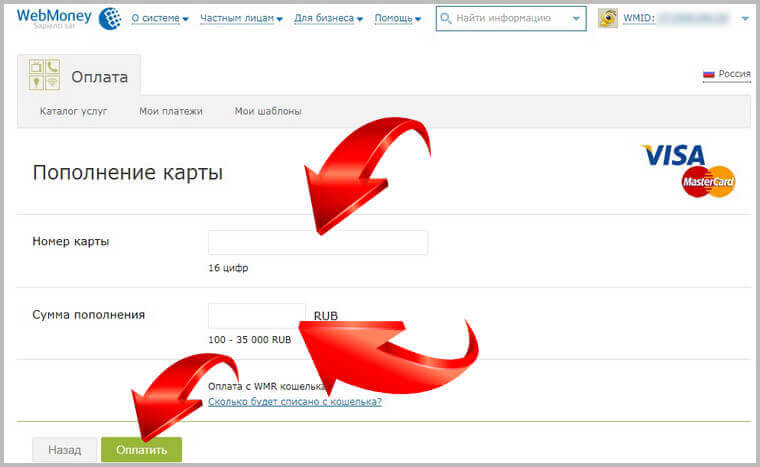Open the "Для бизнеса" menu

pyautogui.click(x=328, y=18)
